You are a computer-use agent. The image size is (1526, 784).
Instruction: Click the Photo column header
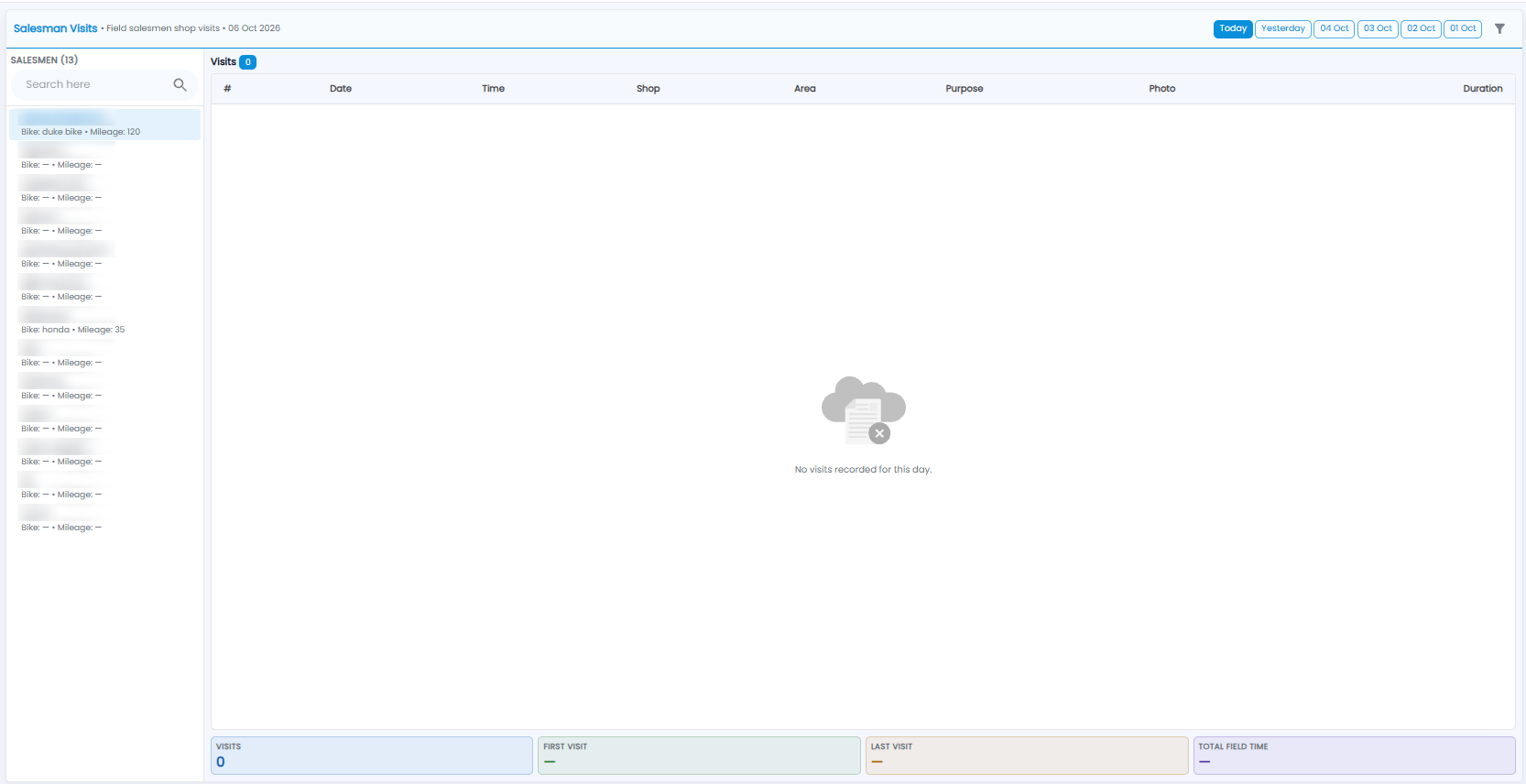[1161, 89]
